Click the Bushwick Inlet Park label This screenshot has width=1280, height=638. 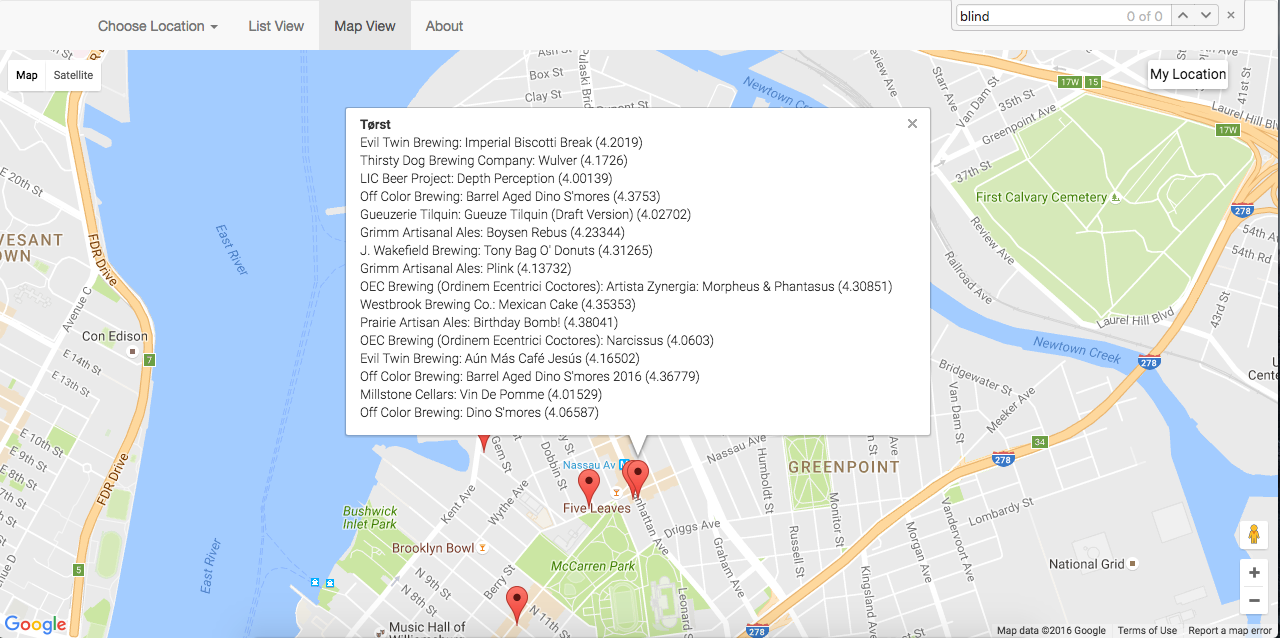(x=370, y=517)
